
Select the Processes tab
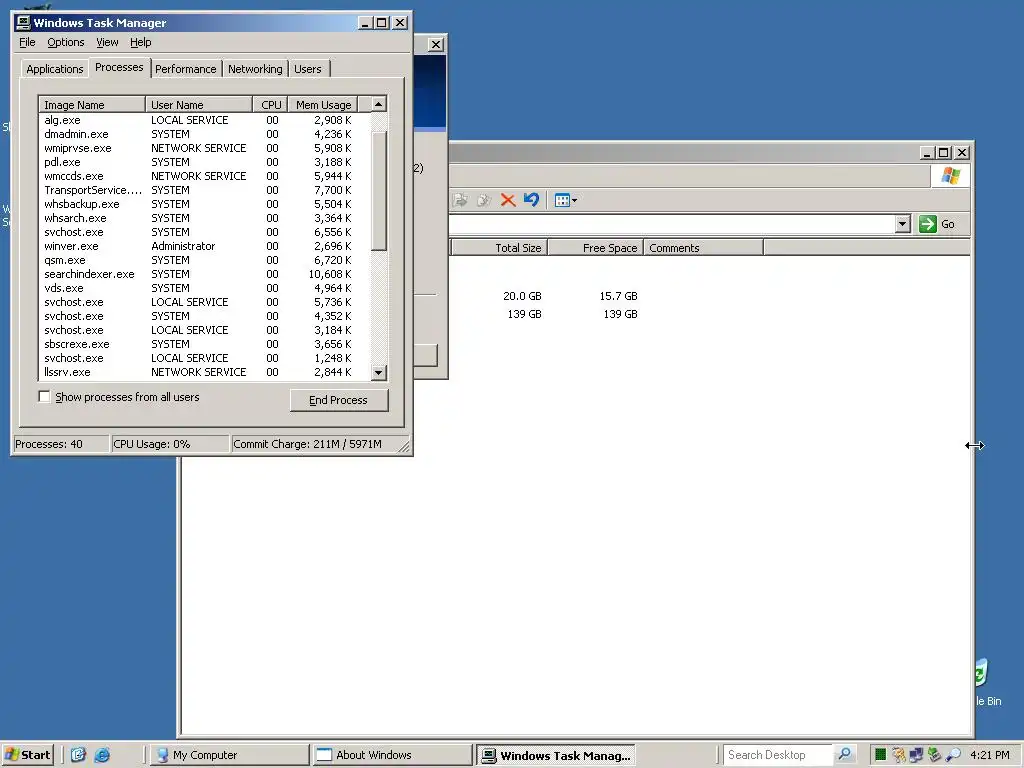click(119, 67)
